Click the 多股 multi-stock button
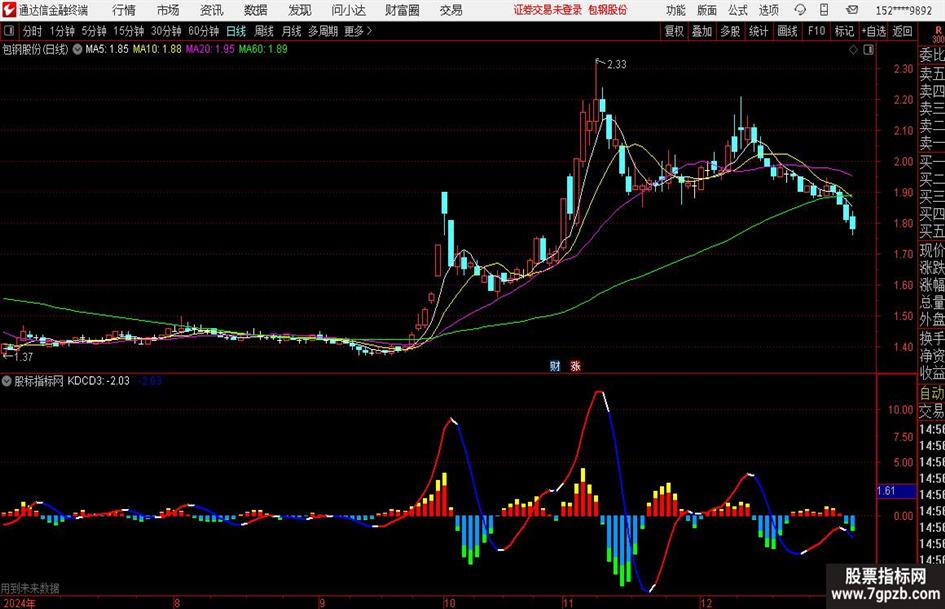The image size is (945, 609). [730, 31]
